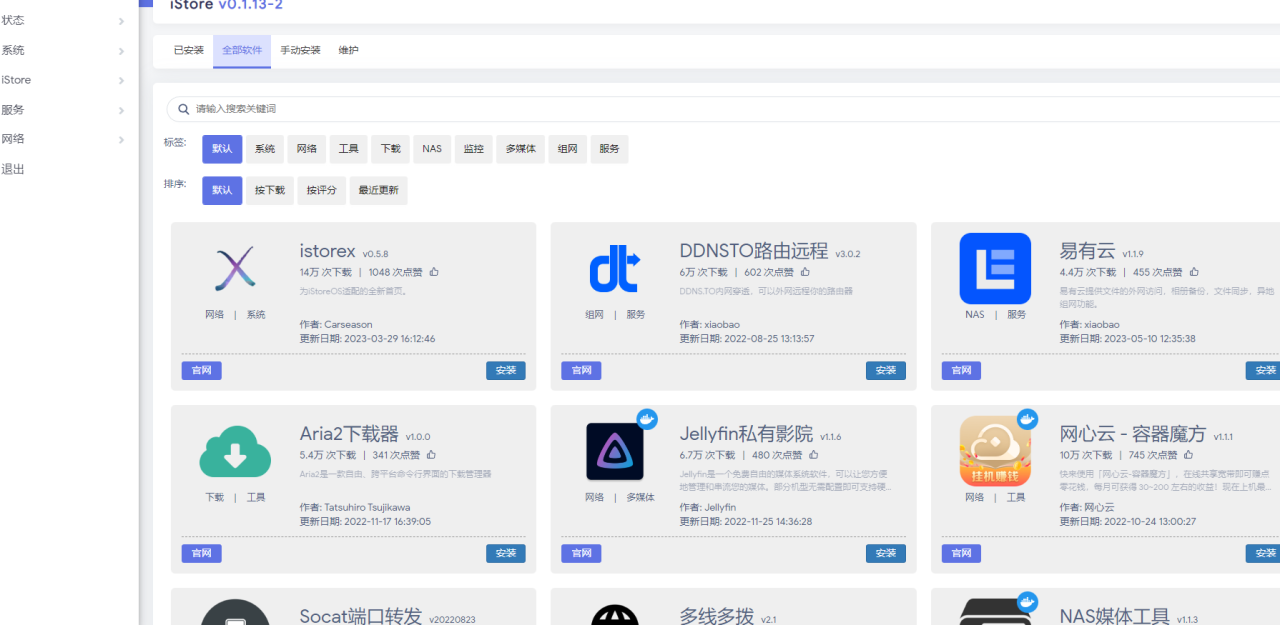
Task: Sort apps by 按下载
Action: pyautogui.click(x=269, y=190)
